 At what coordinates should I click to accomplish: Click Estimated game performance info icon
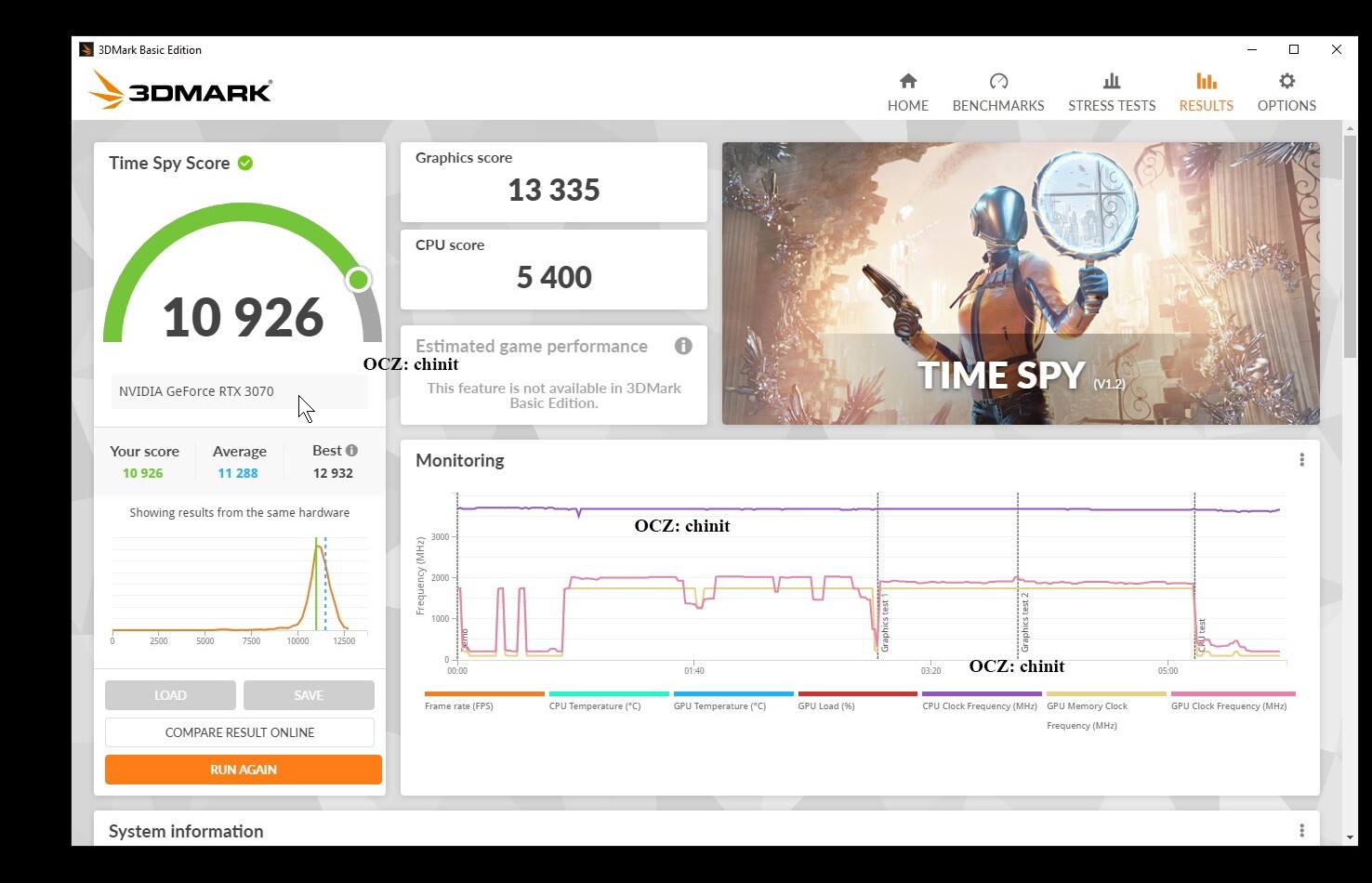click(683, 346)
